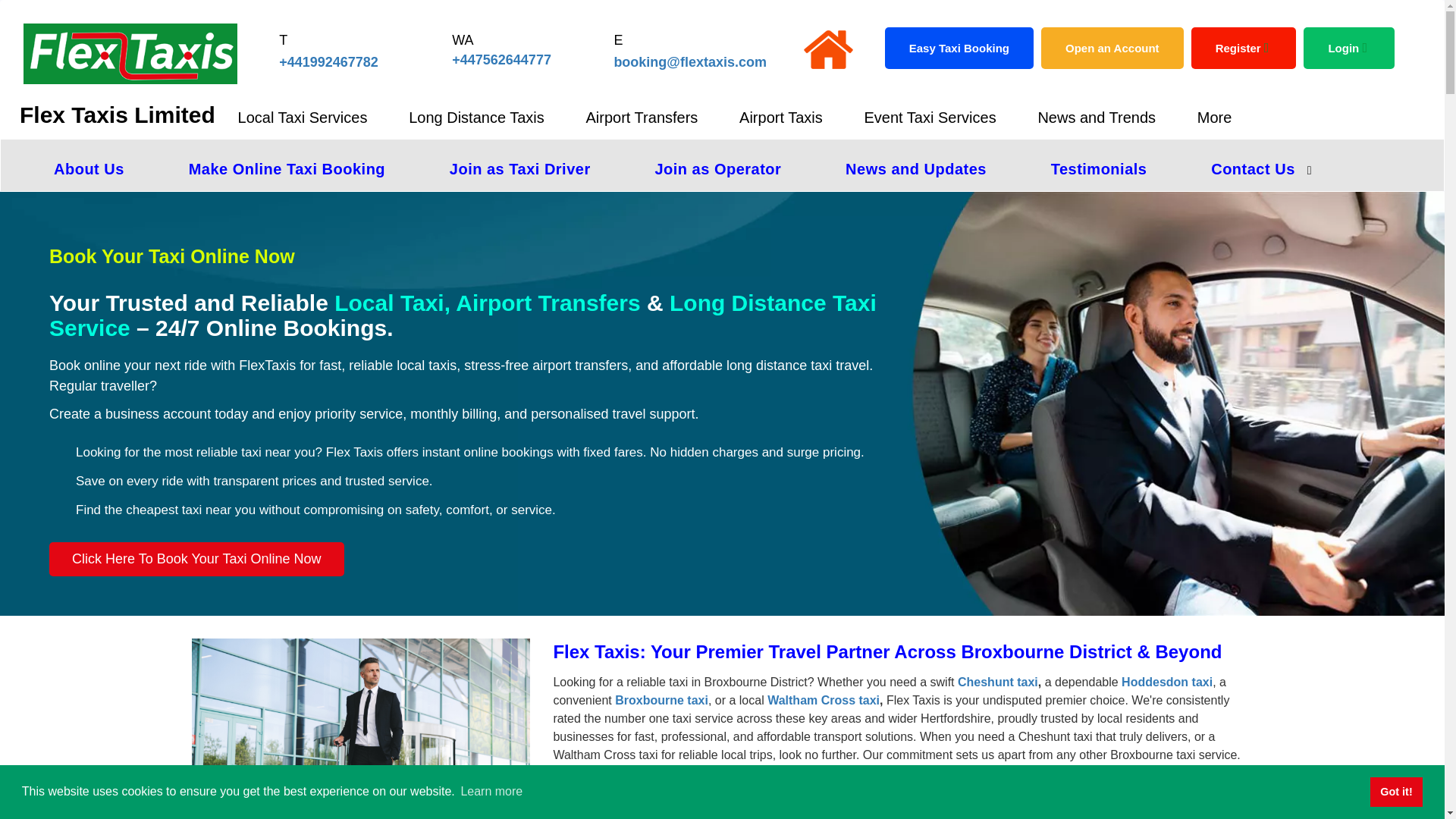Open the Waltham Cross taxi link
The width and height of the screenshot is (1456, 819).
tap(823, 700)
